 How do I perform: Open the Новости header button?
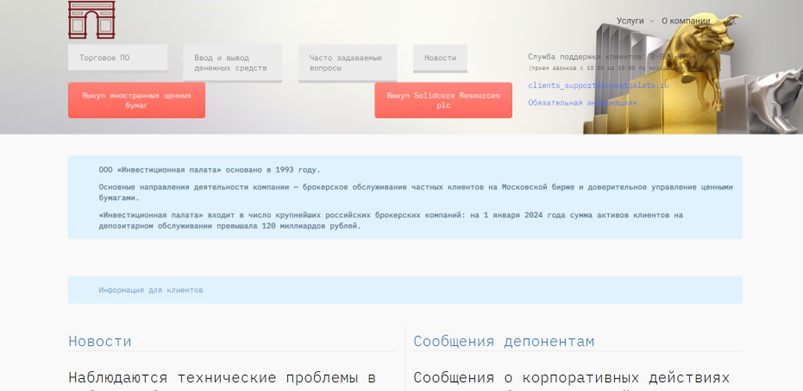[440, 58]
